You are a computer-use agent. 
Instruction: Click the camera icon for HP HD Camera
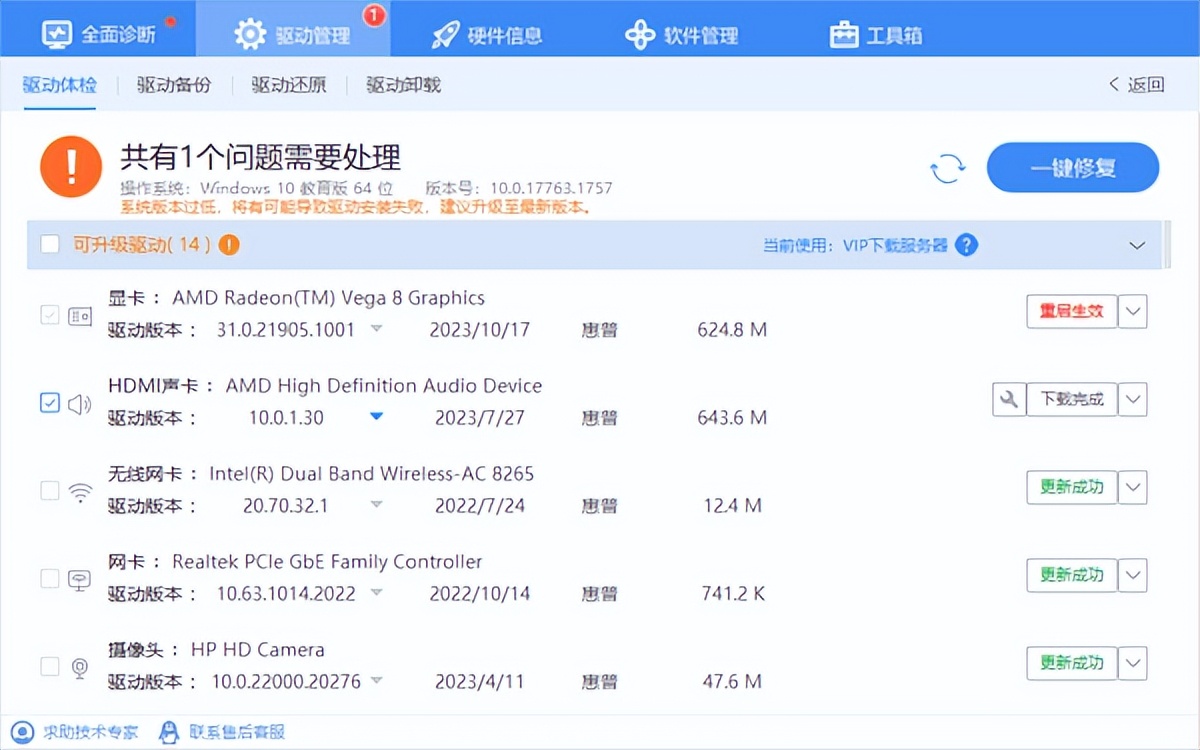tap(81, 666)
